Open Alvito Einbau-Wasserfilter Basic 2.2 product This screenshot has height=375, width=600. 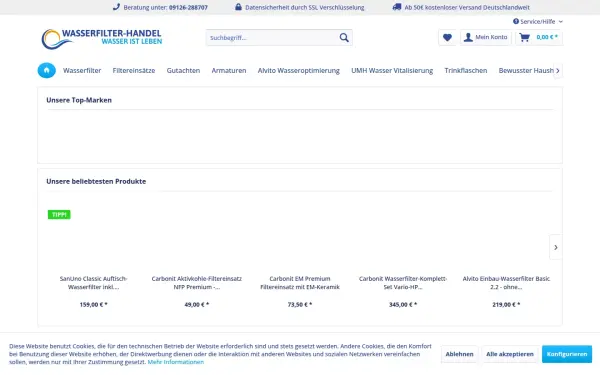(506, 283)
